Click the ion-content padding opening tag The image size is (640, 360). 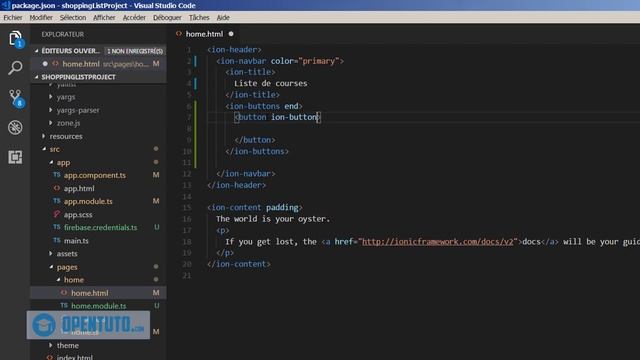[x=255, y=207]
